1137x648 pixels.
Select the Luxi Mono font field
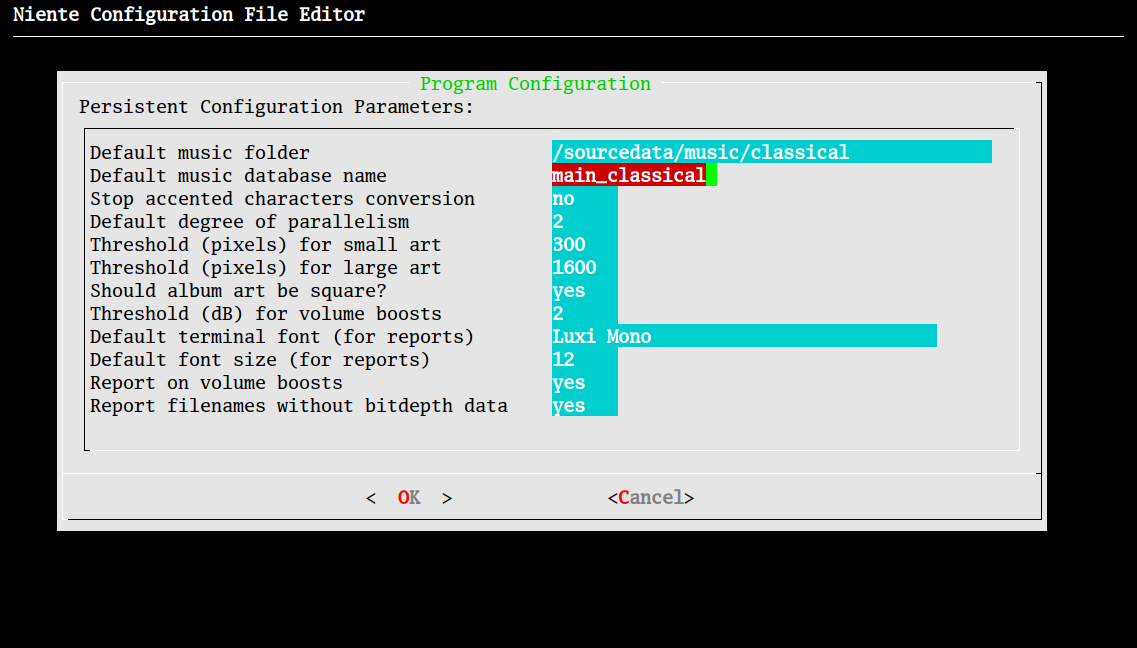click(743, 337)
